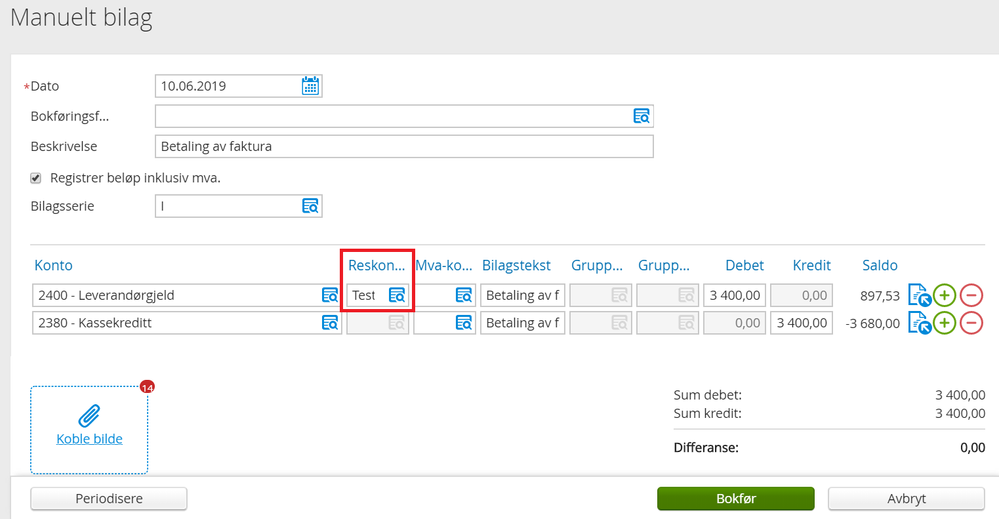Click the Bokfør button
This screenshot has height=519, width=999.
[736, 499]
